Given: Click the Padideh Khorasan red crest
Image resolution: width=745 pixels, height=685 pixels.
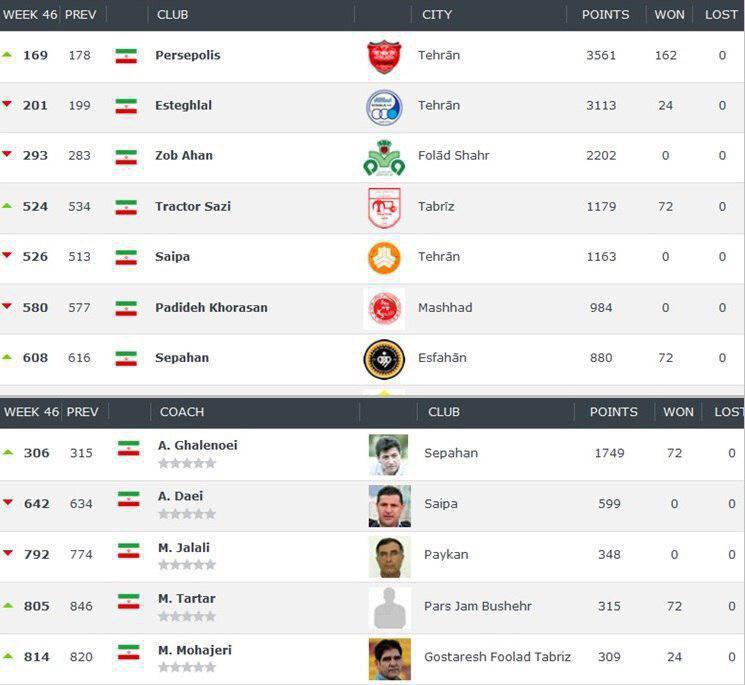Looking at the screenshot, I should (384, 309).
